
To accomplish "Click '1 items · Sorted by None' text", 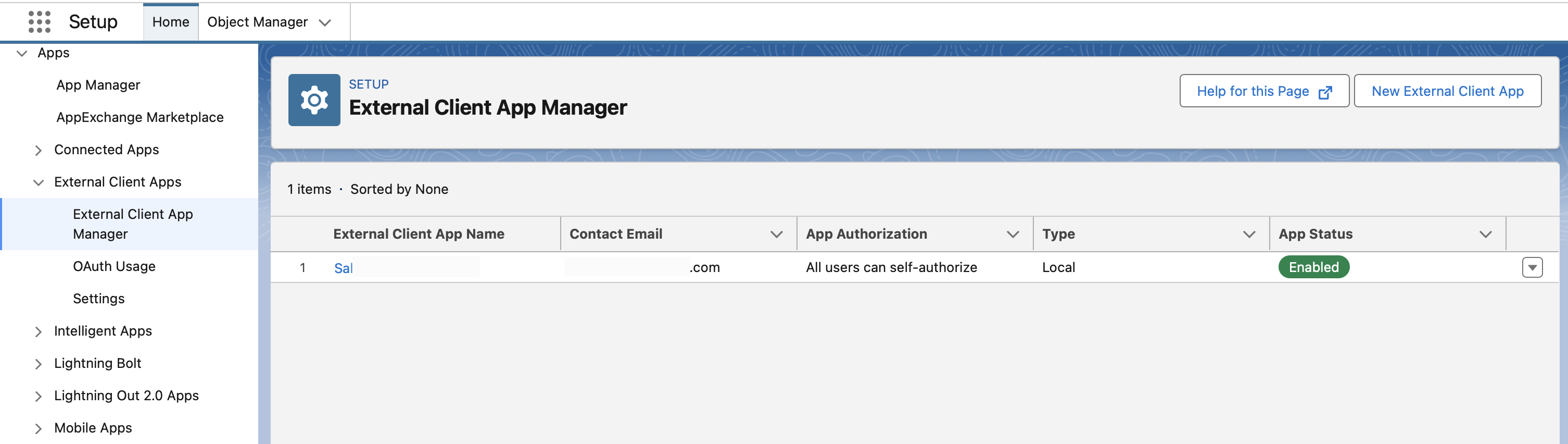I will tap(368, 189).
